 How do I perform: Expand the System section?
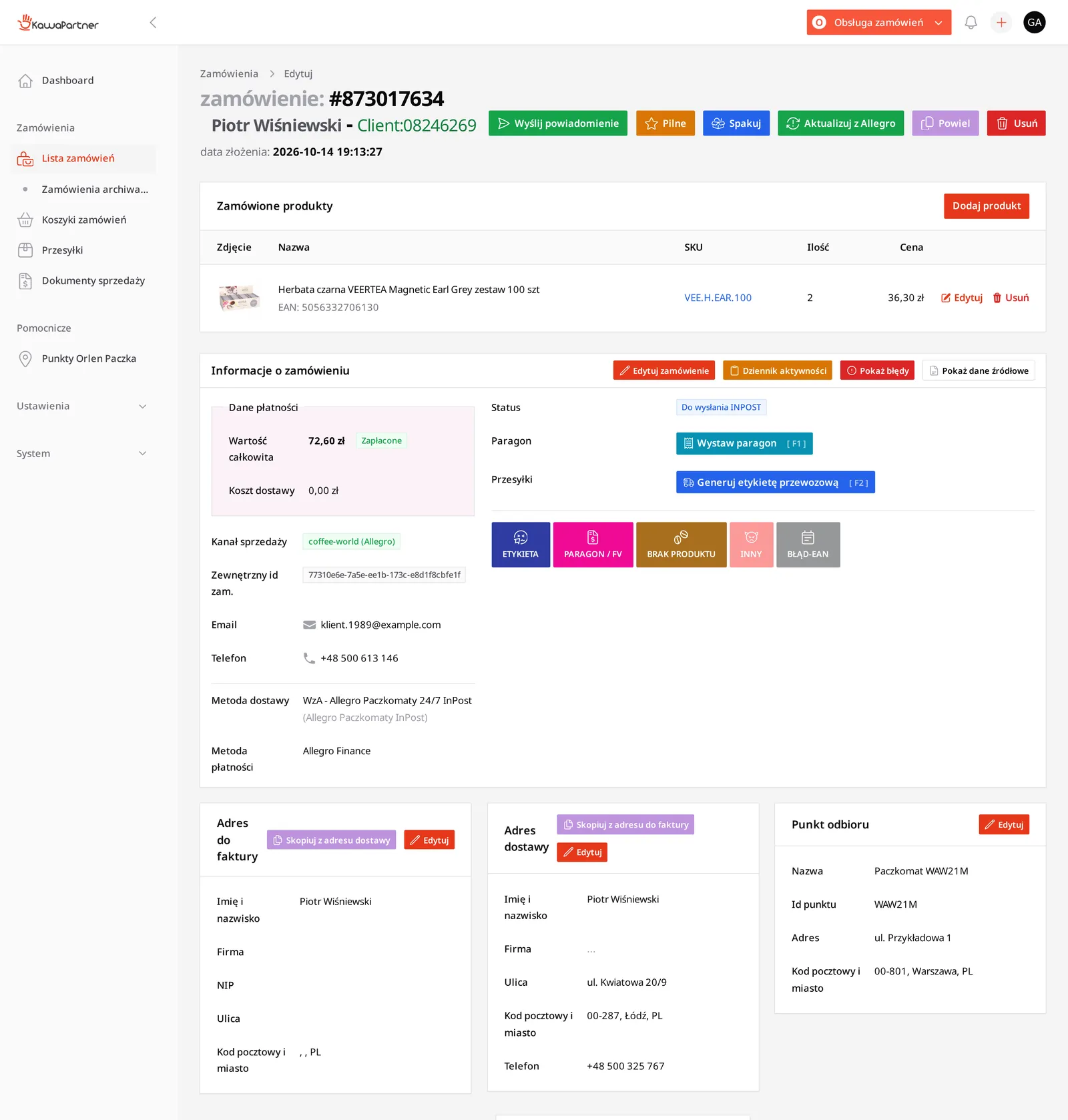coord(81,453)
